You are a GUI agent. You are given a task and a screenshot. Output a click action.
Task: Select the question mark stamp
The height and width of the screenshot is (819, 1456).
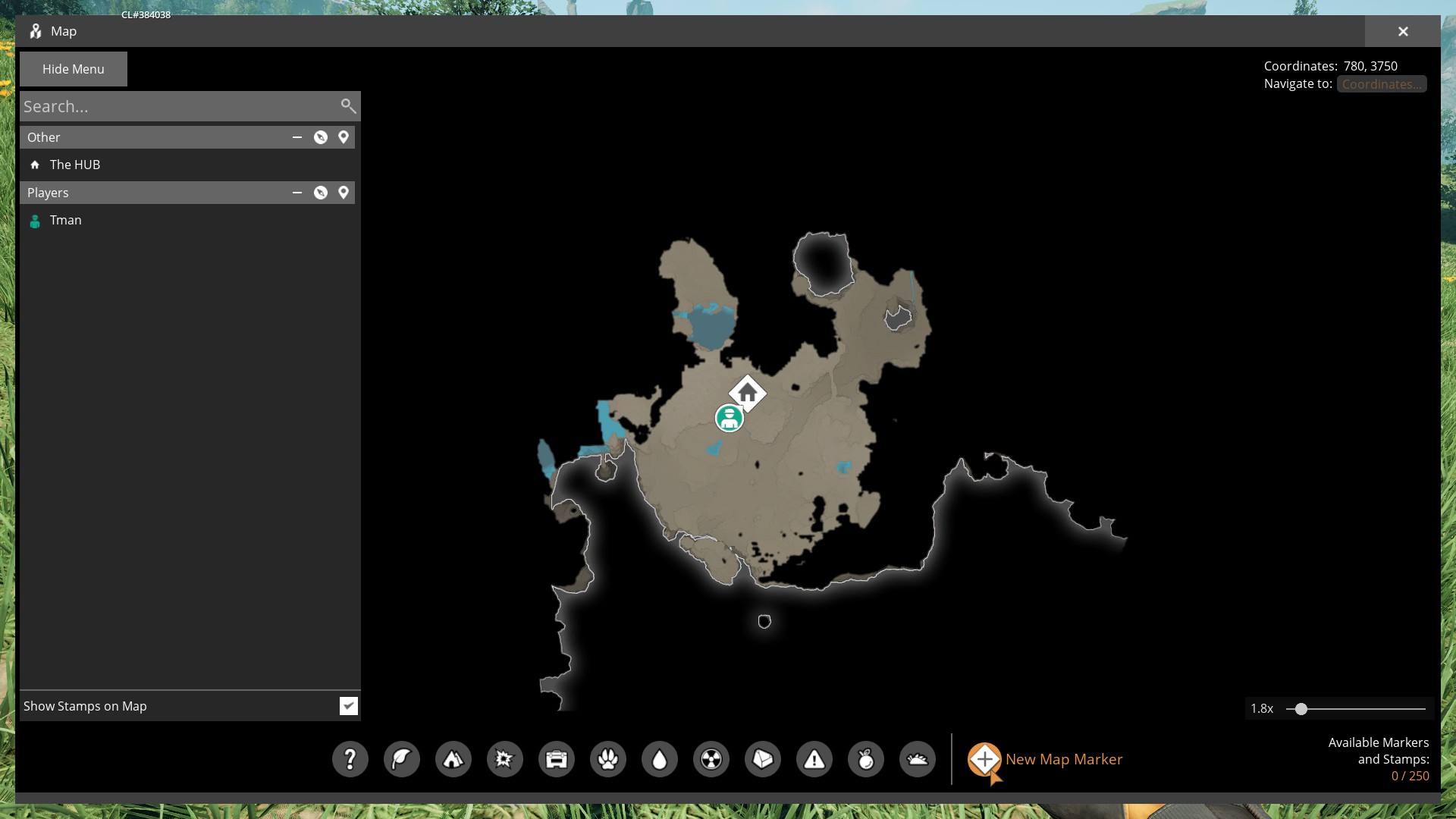pos(350,759)
